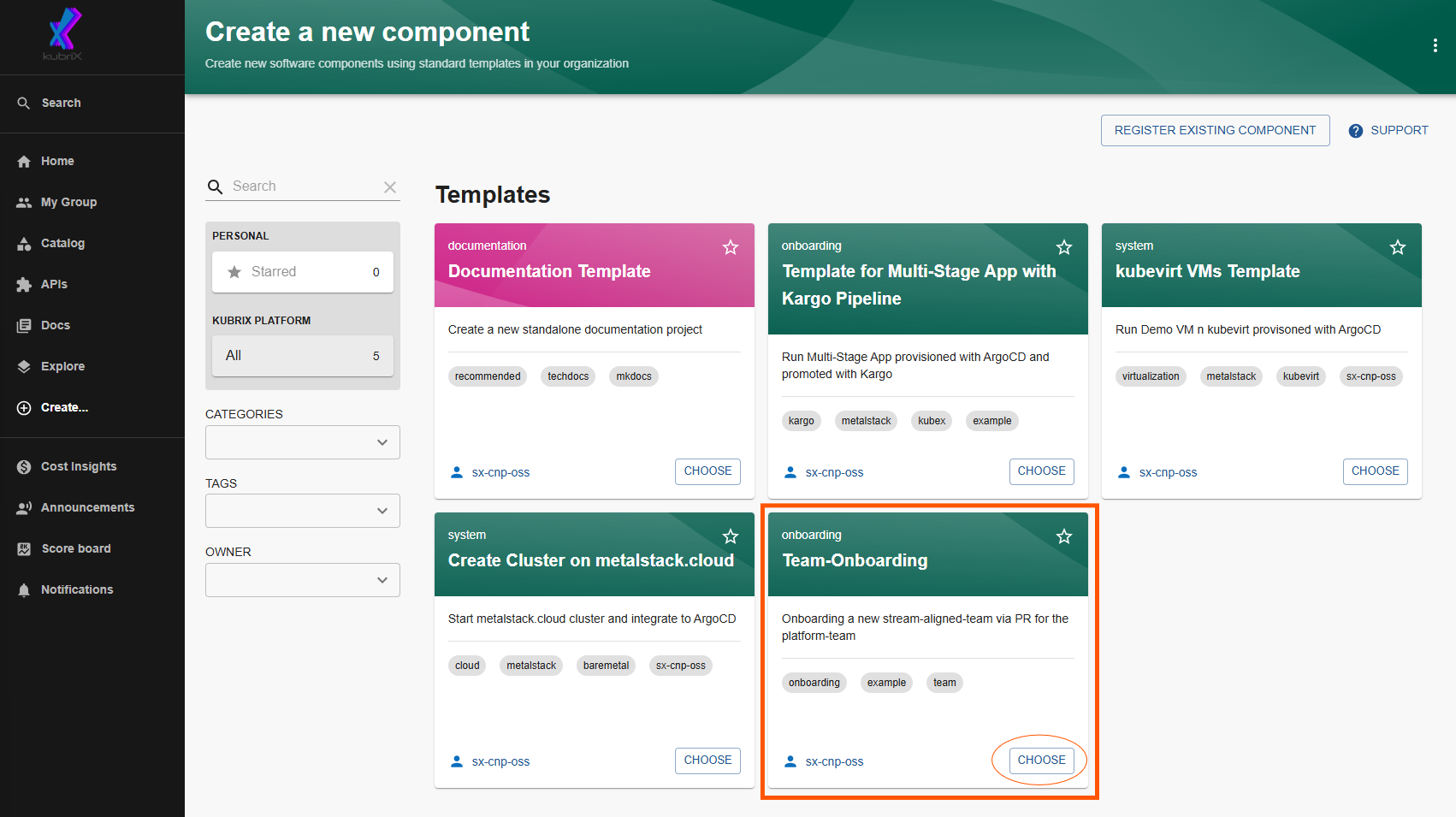Screen dimensions: 1456x817
Task: Choose the Team-Onboarding template
Action: coord(1041,761)
